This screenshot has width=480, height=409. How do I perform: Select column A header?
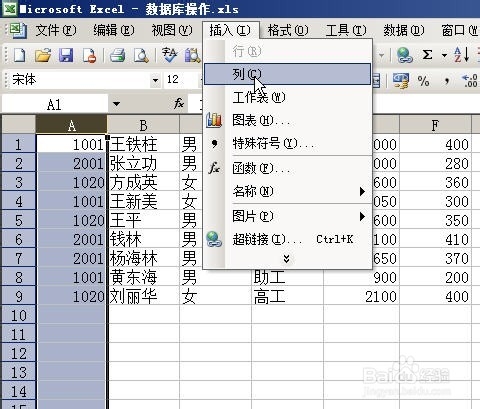coord(71,125)
